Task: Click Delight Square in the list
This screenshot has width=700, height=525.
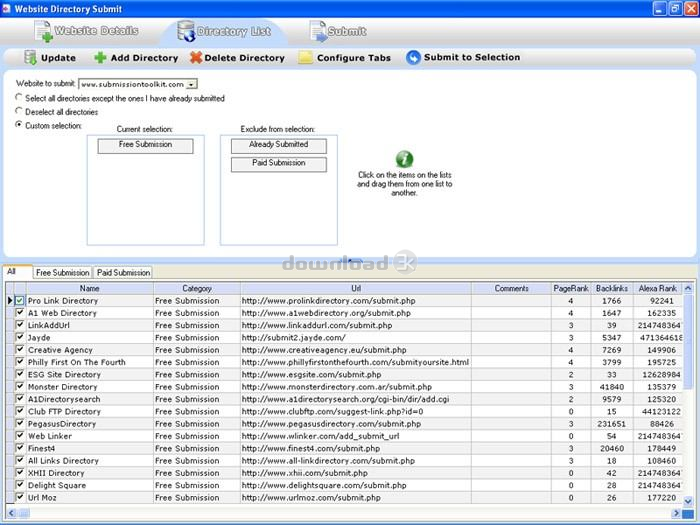Action: (57, 485)
